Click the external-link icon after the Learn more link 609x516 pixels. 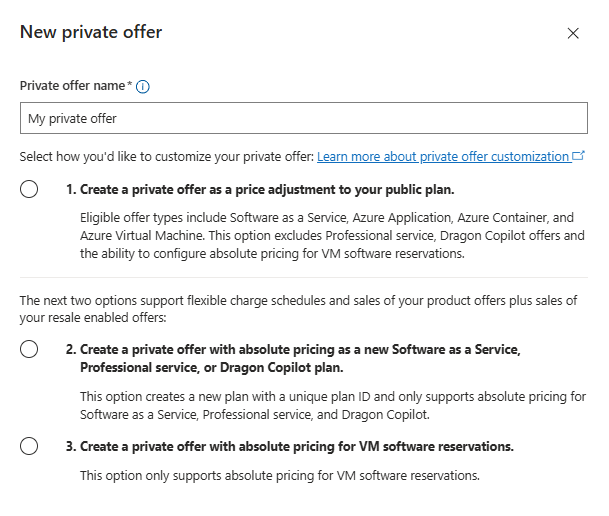pos(578,156)
